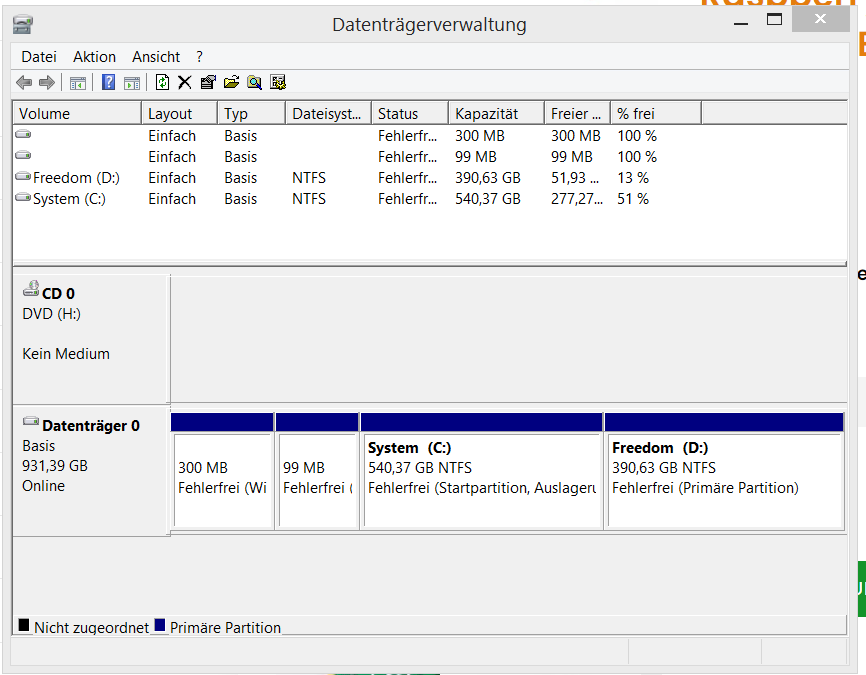
Task: Click the black Nicht zugeordnet legend swatch
Action: tap(24, 625)
